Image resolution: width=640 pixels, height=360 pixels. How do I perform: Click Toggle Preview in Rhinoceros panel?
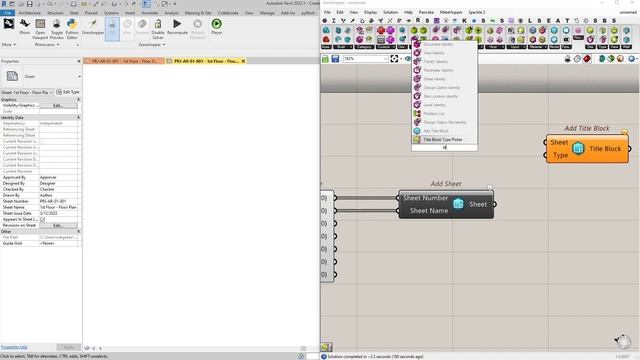coord(56,29)
